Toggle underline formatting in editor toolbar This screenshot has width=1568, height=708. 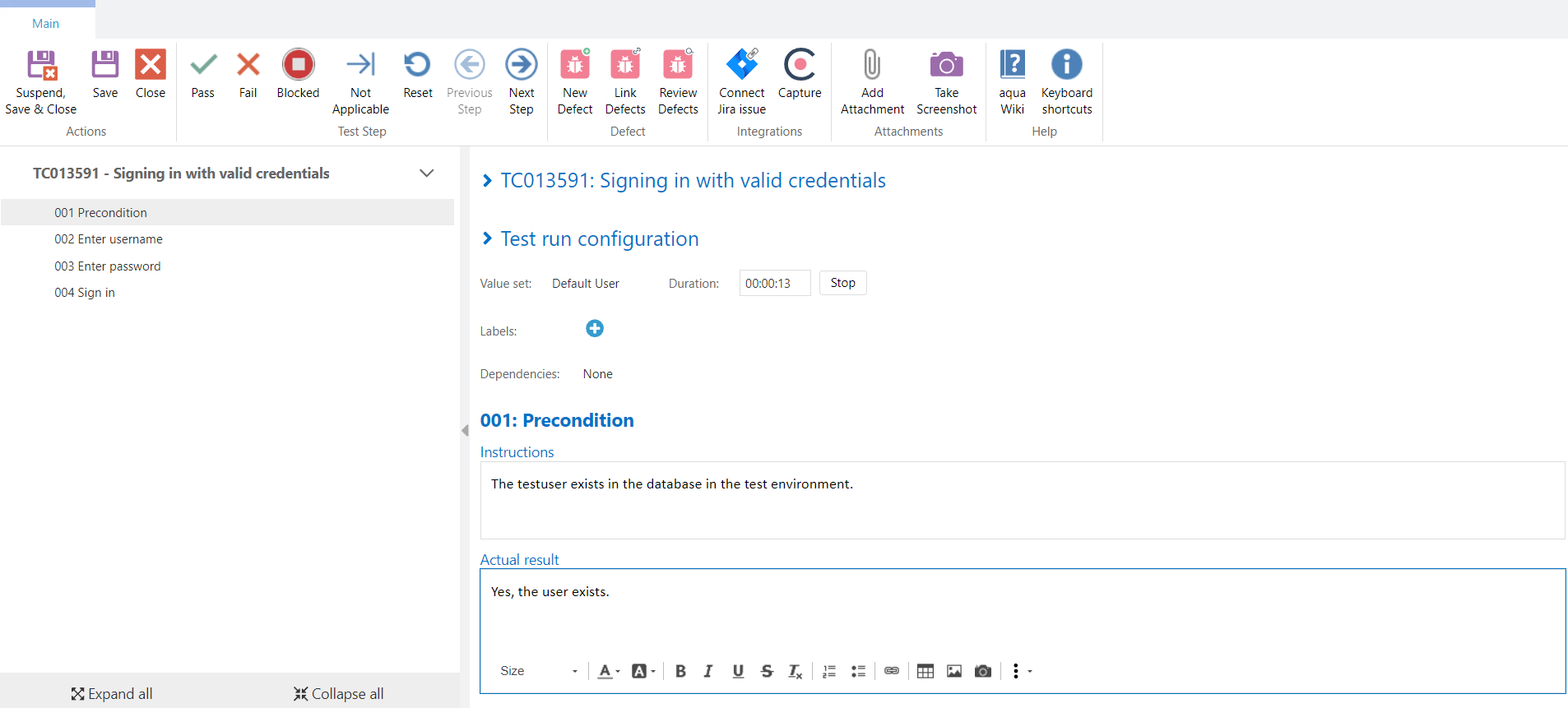(x=738, y=671)
